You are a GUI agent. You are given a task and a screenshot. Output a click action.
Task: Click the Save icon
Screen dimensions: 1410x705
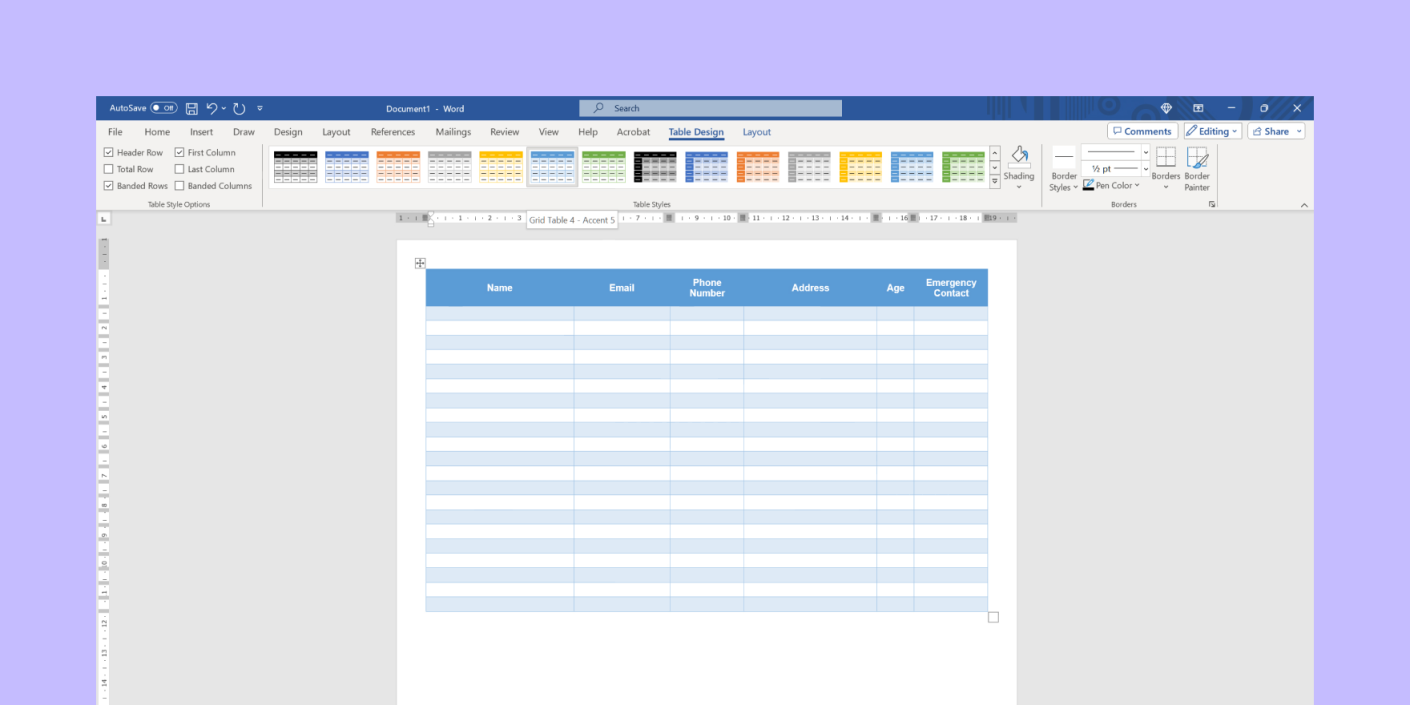[x=190, y=108]
